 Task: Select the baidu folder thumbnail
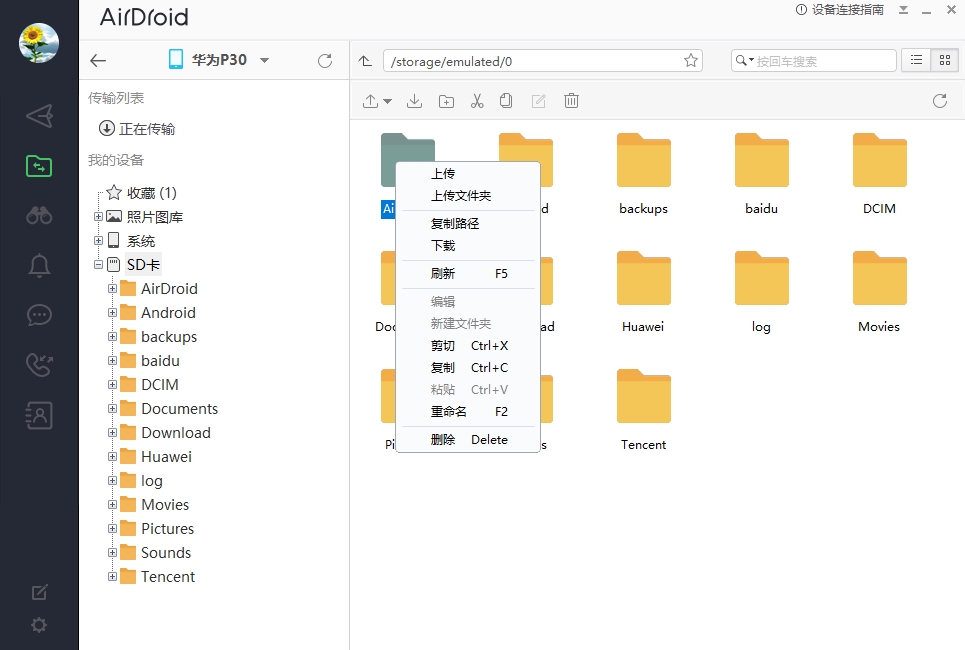(762, 160)
